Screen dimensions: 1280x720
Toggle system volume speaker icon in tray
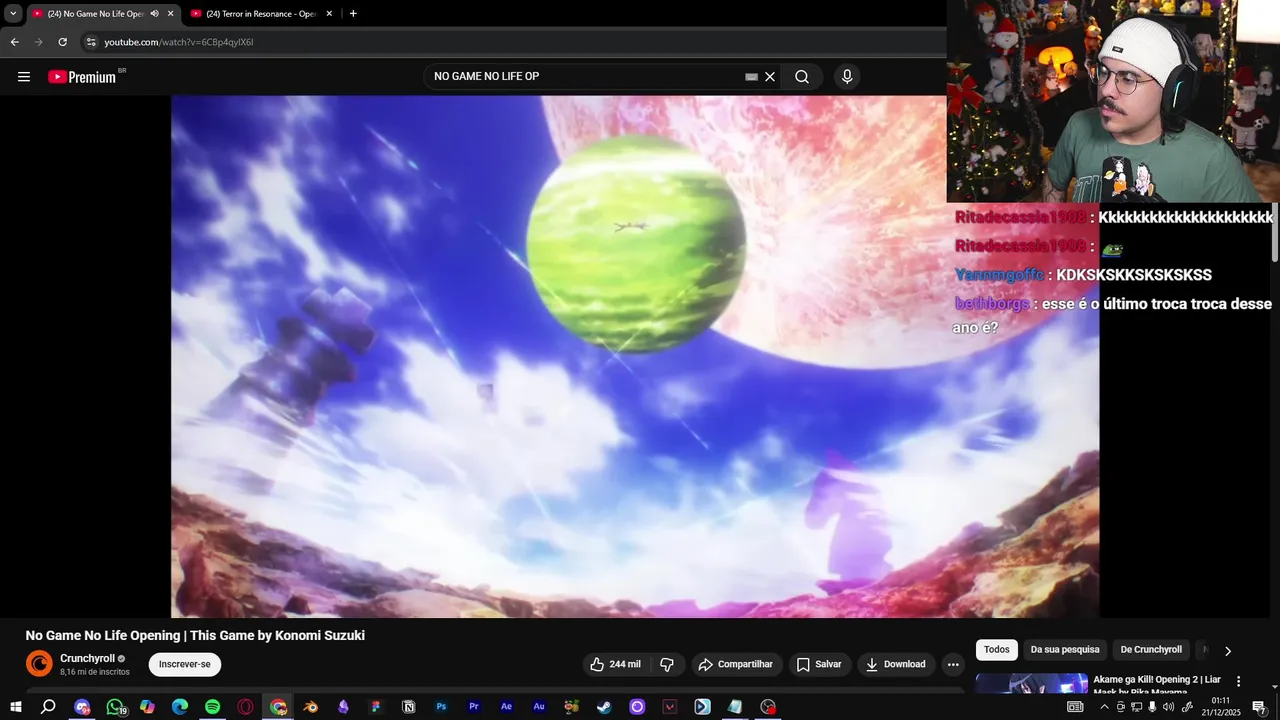pyautogui.click(x=1167, y=707)
